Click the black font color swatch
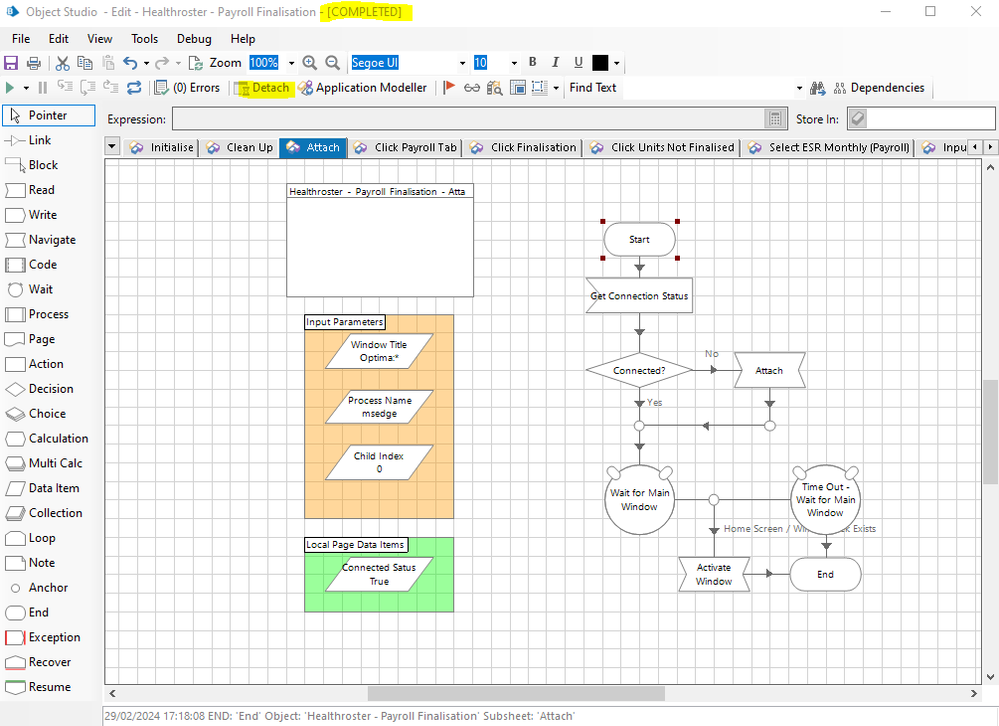The height and width of the screenshot is (726, 999). (x=600, y=63)
